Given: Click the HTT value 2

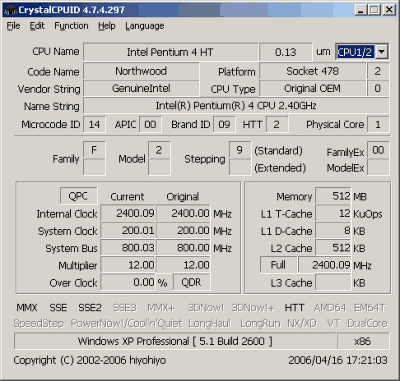Looking at the screenshot, I should (x=277, y=124).
